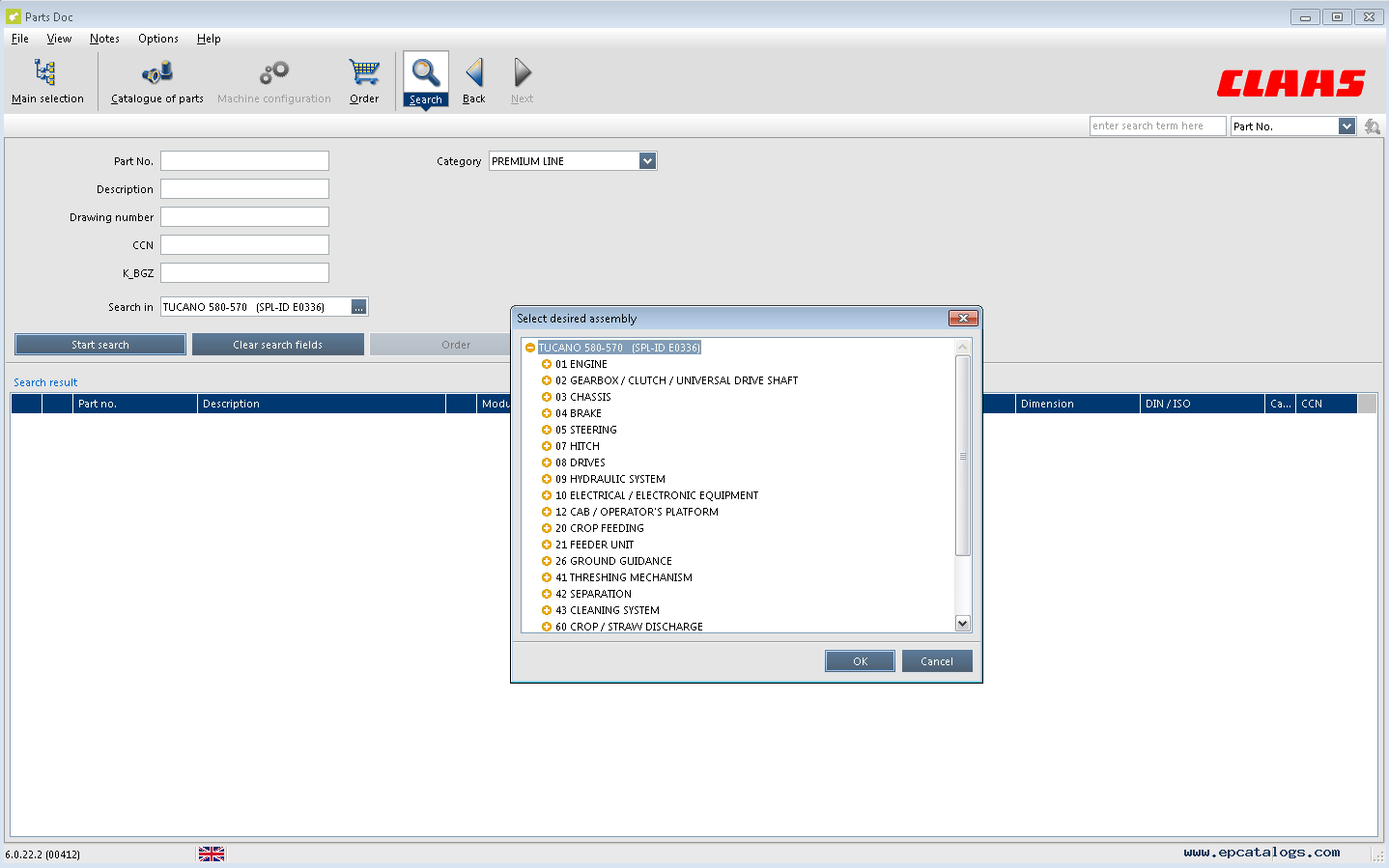Viewport: 1389px width, 868px height.
Task: Click the greyed Order button below the search form
Action: tap(440, 345)
